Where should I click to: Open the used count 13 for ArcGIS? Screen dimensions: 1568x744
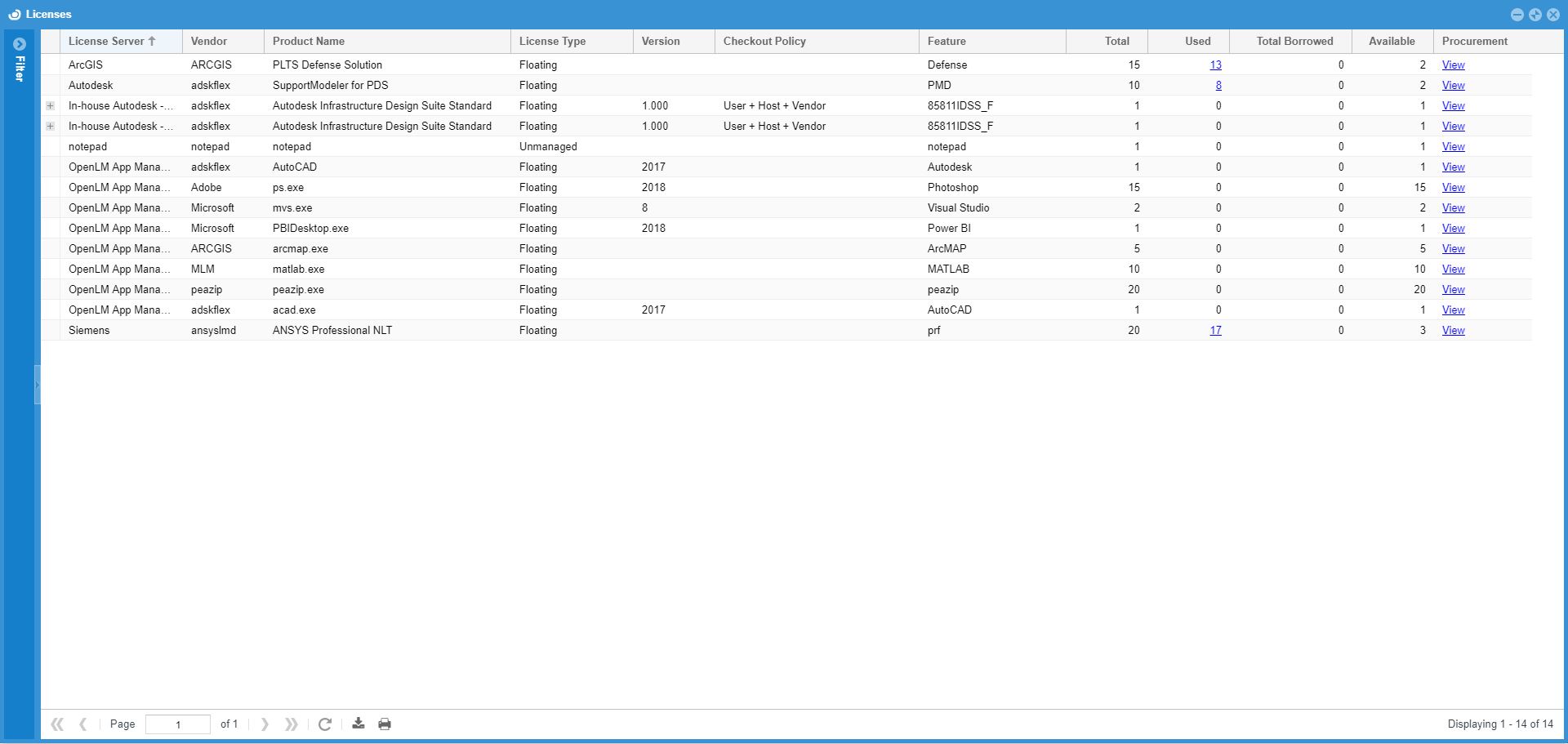coord(1215,65)
